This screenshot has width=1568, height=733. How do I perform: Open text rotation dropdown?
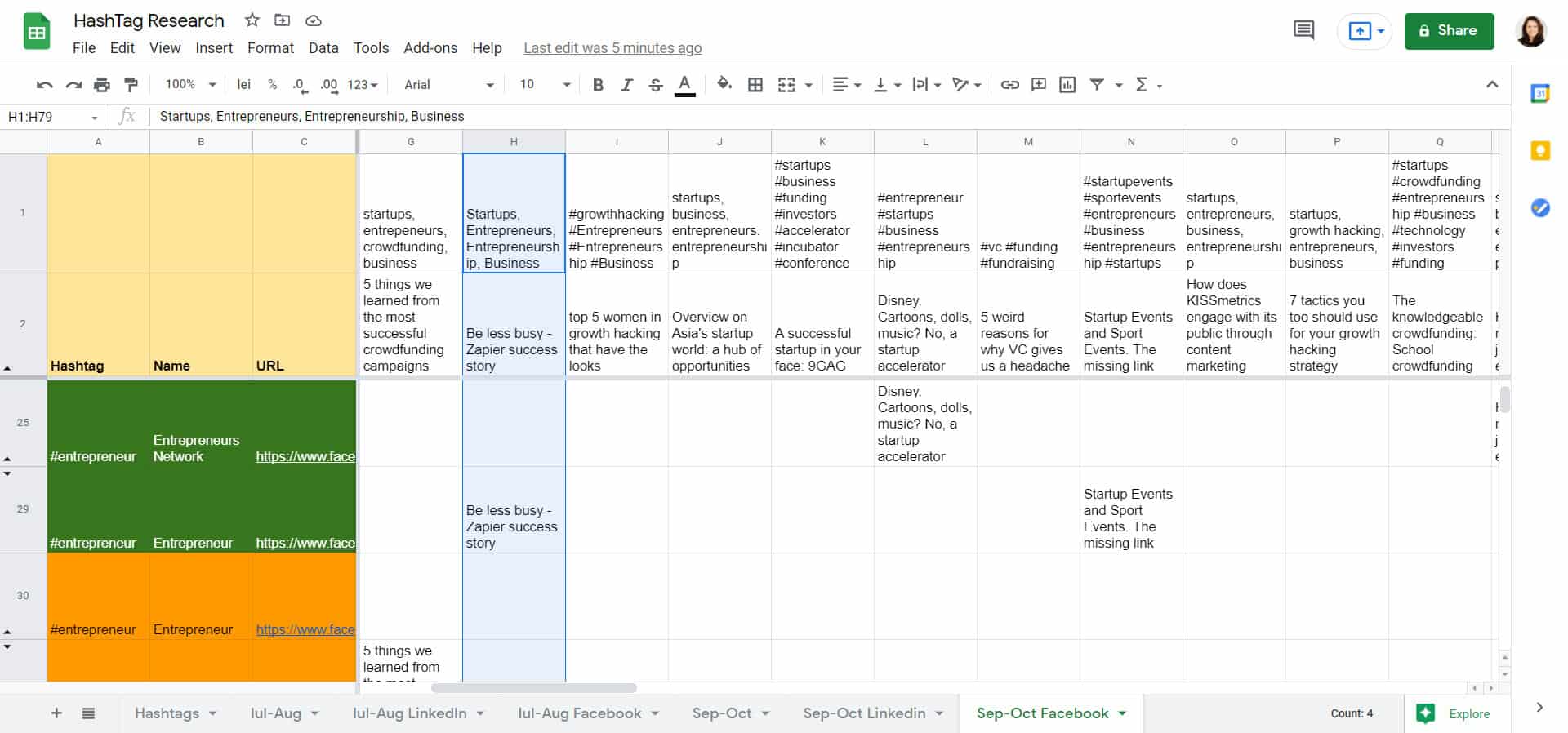pyautogui.click(x=967, y=85)
